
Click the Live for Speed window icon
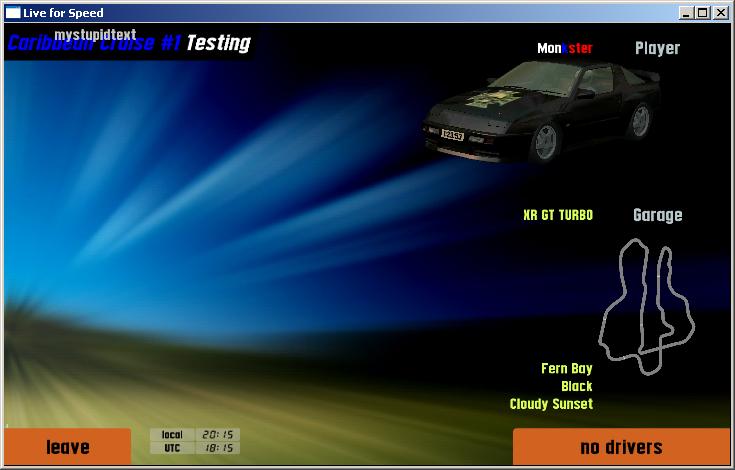pyautogui.click(x=13, y=13)
